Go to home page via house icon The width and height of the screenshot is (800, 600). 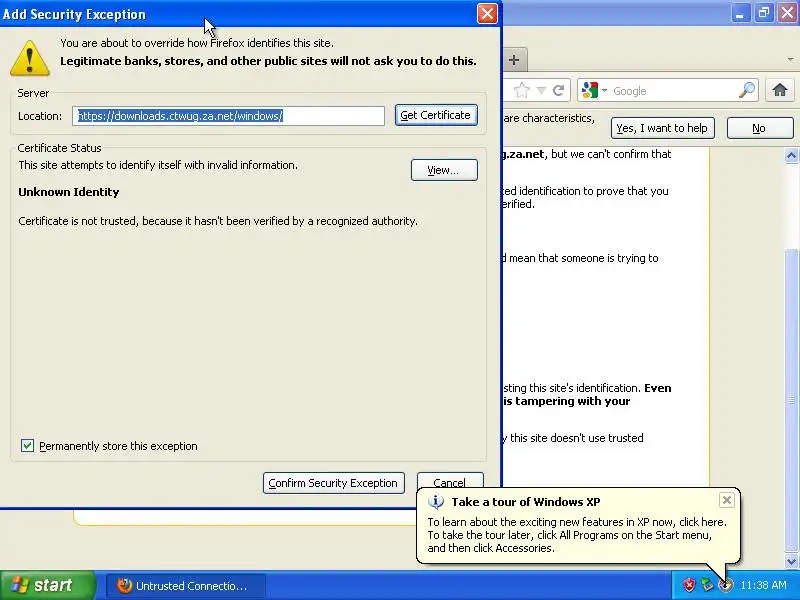[x=780, y=90]
